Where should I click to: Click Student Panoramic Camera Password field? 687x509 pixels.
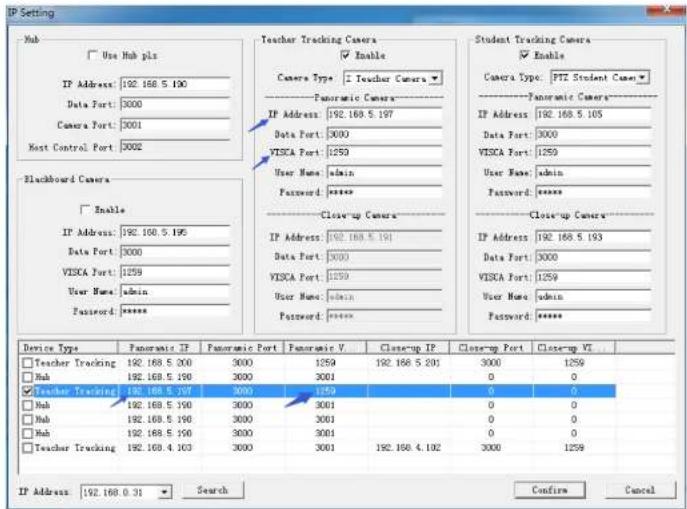593,192
